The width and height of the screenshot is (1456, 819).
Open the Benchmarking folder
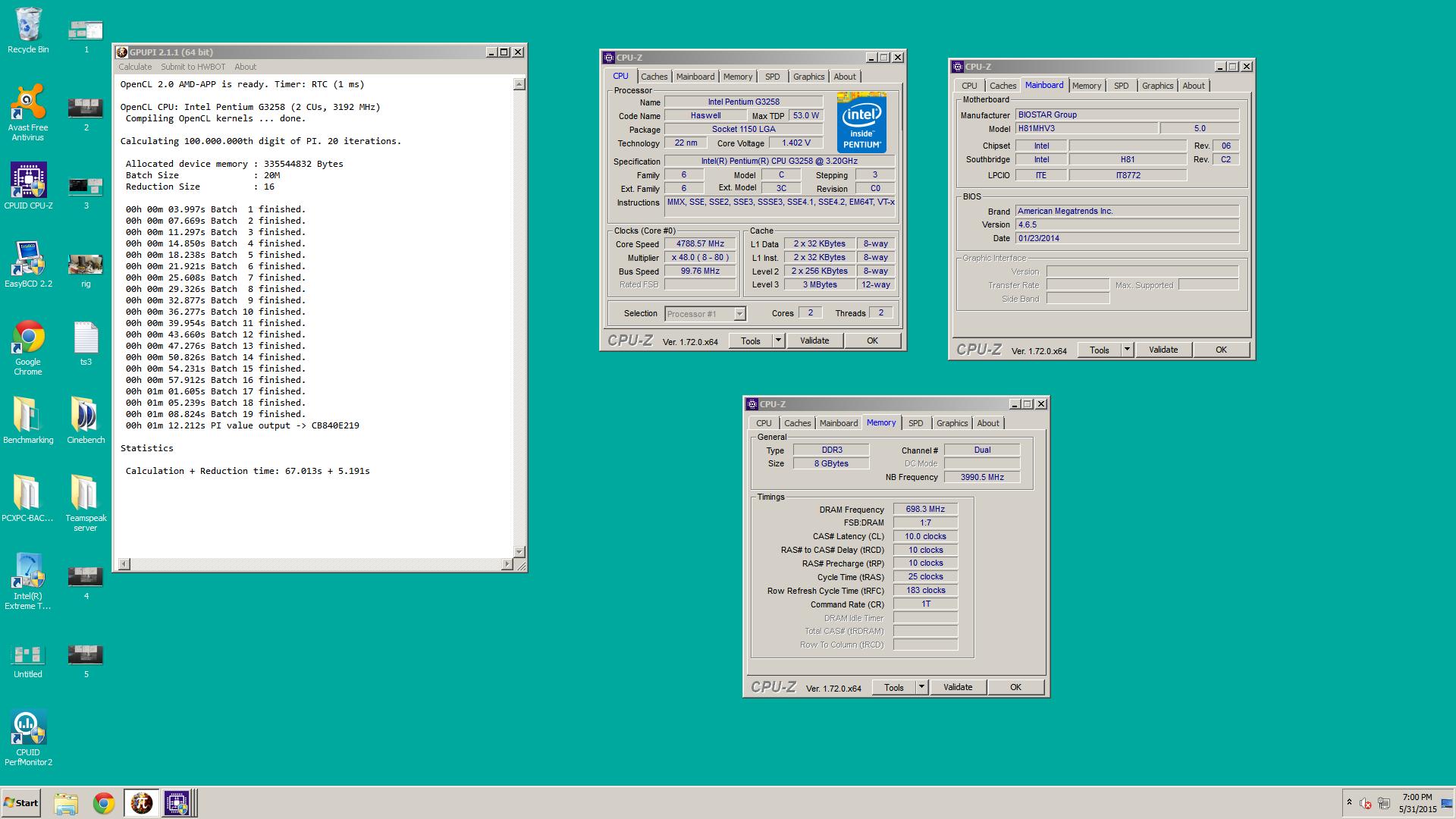coord(28,420)
